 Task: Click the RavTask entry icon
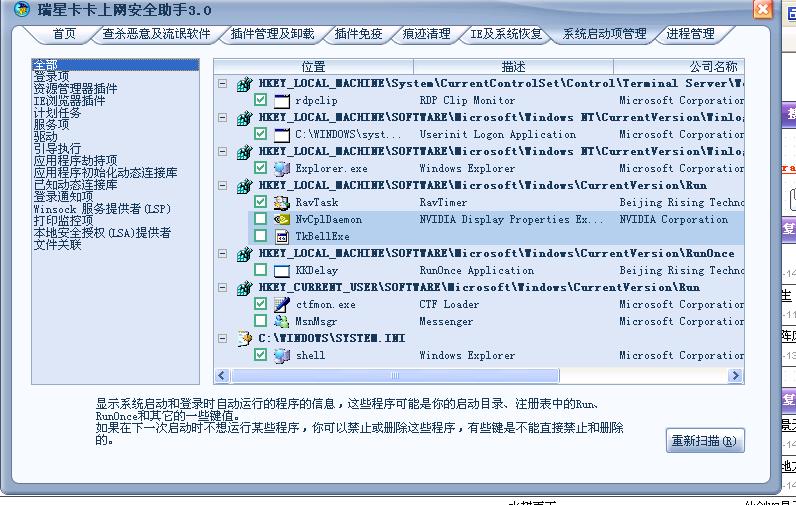tap(282, 203)
